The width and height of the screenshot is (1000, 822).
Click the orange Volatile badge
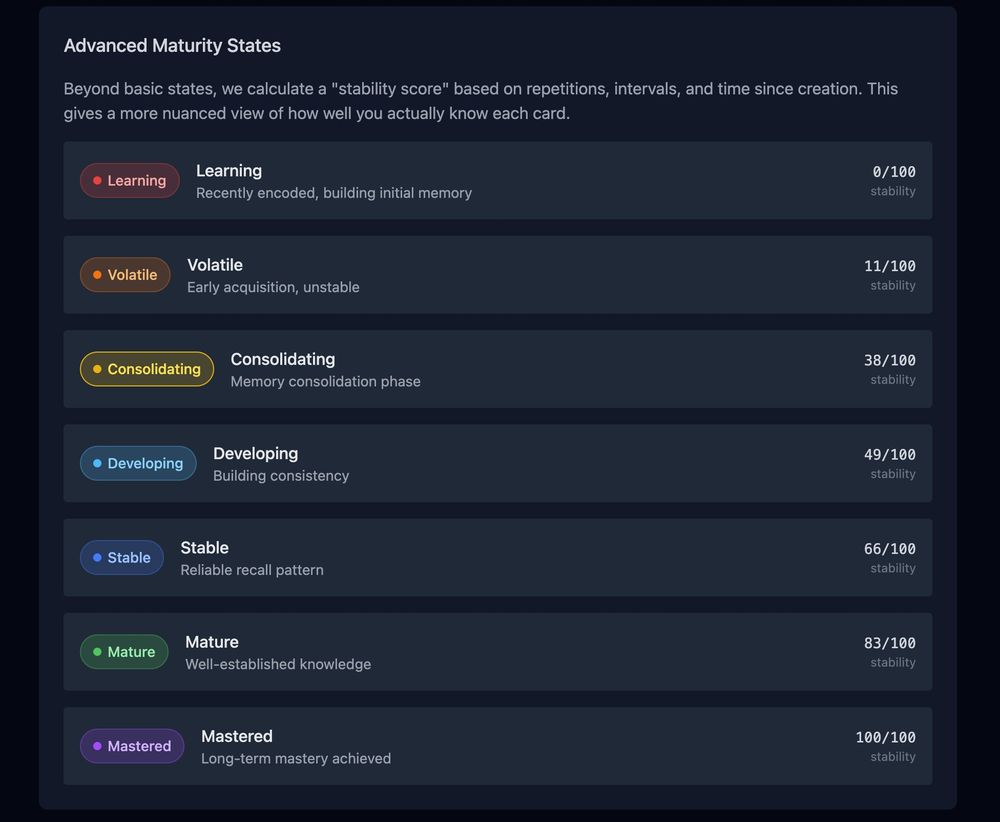point(125,275)
